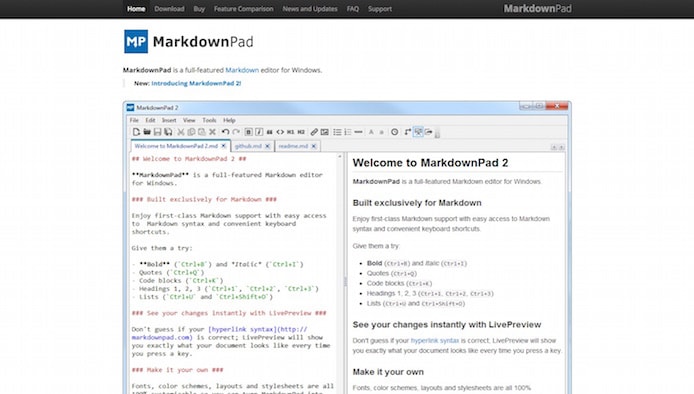Click the New document toolbar icon

tap(136, 132)
